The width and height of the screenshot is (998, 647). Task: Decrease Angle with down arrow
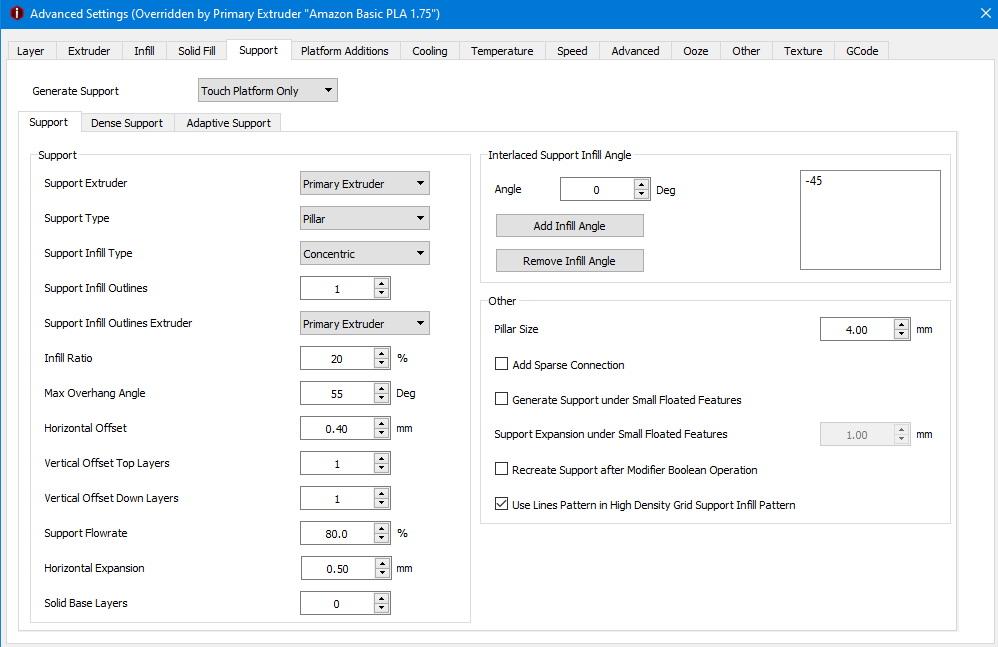coord(642,194)
